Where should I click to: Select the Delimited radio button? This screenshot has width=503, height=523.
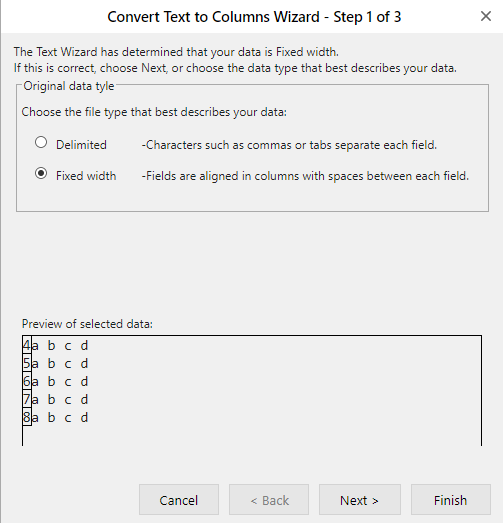click(x=41, y=142)
